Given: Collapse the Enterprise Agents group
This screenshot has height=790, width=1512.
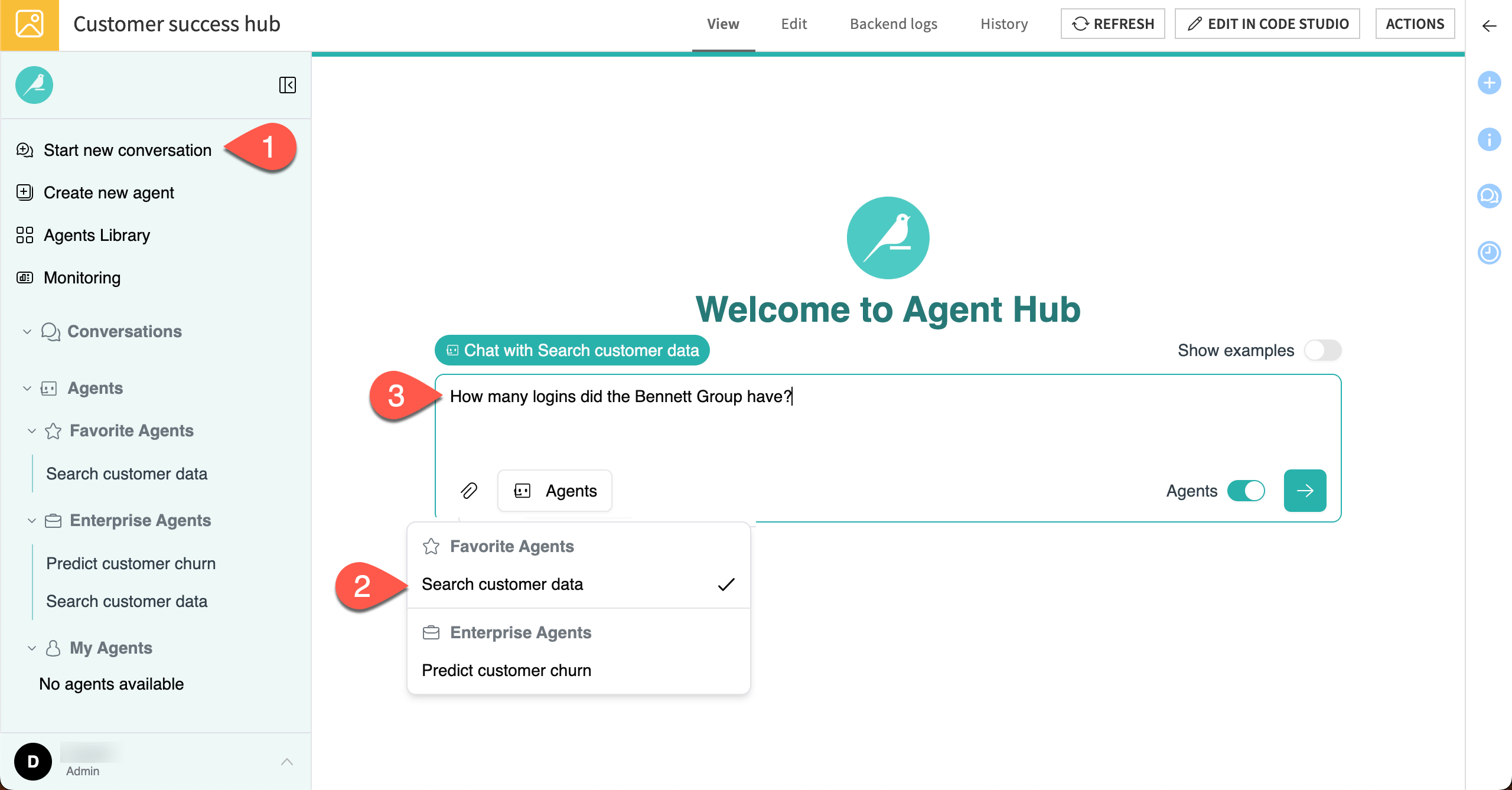Looking at the screenshot, I should [32, 521].
